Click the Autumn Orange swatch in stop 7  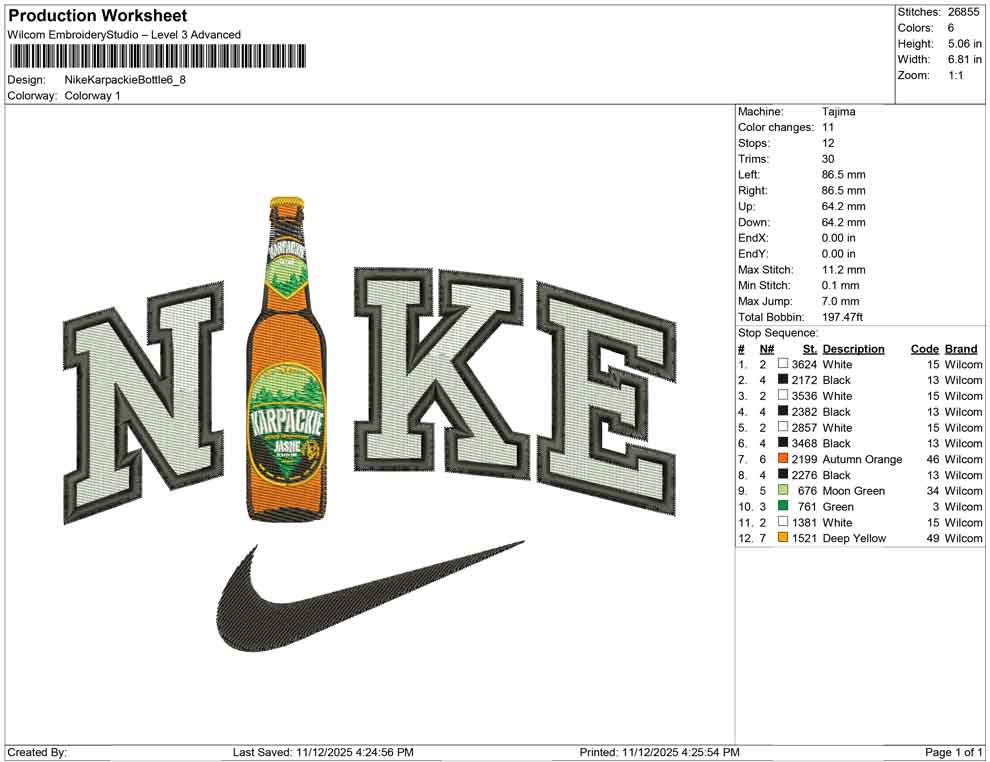coord(783,459)
